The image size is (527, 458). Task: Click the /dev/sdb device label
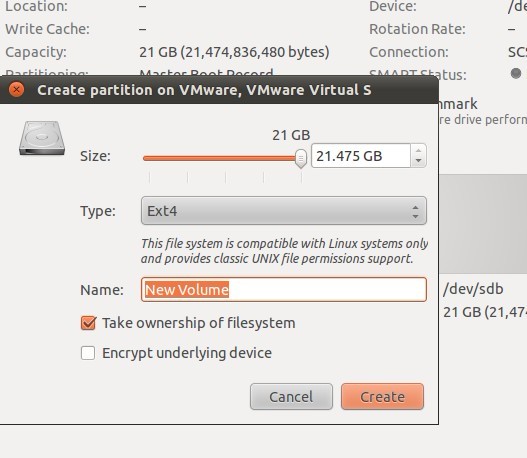473,289
